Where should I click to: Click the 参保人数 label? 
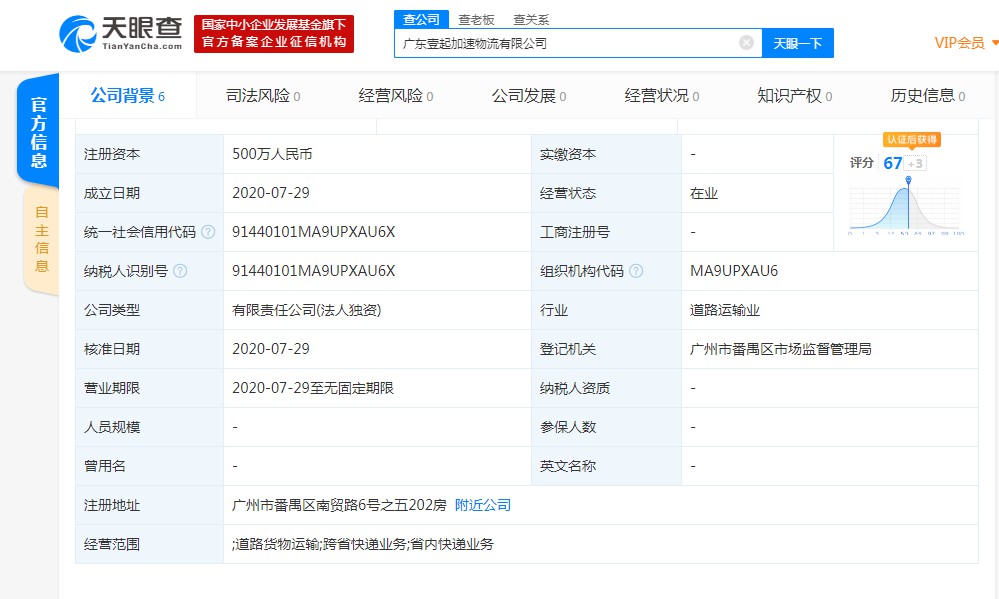(x=568, y=427)
